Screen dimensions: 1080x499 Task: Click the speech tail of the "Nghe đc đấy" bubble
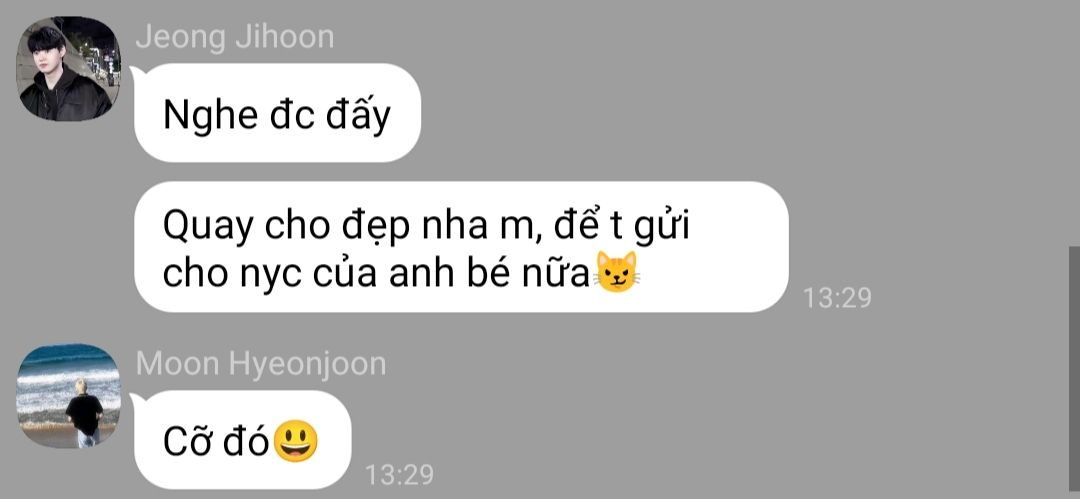click(x=136, y=70)
